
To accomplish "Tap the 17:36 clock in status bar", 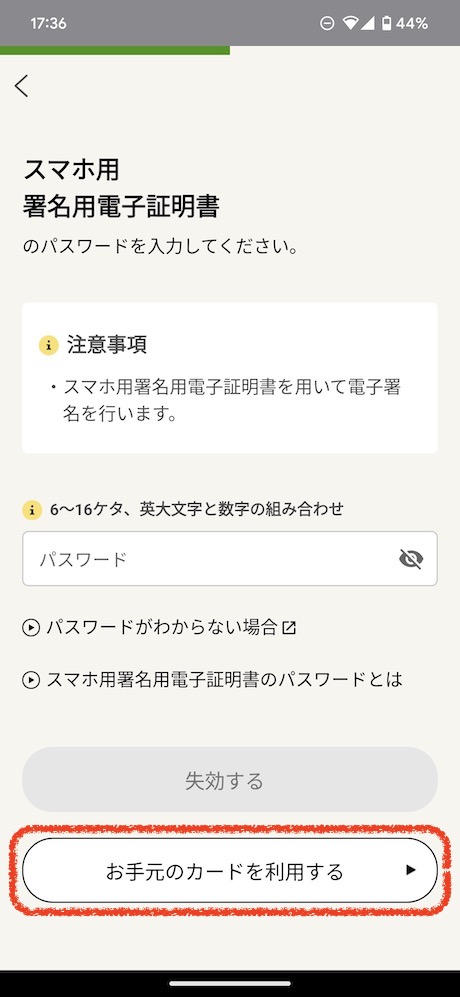I will tap(48, 24).
